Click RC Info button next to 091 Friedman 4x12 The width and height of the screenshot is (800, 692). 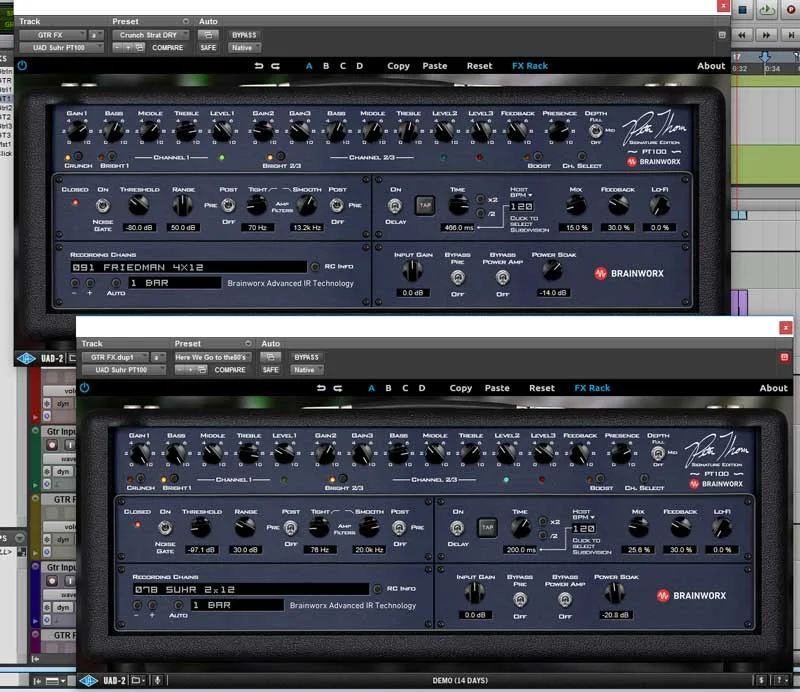click(315, 266)
